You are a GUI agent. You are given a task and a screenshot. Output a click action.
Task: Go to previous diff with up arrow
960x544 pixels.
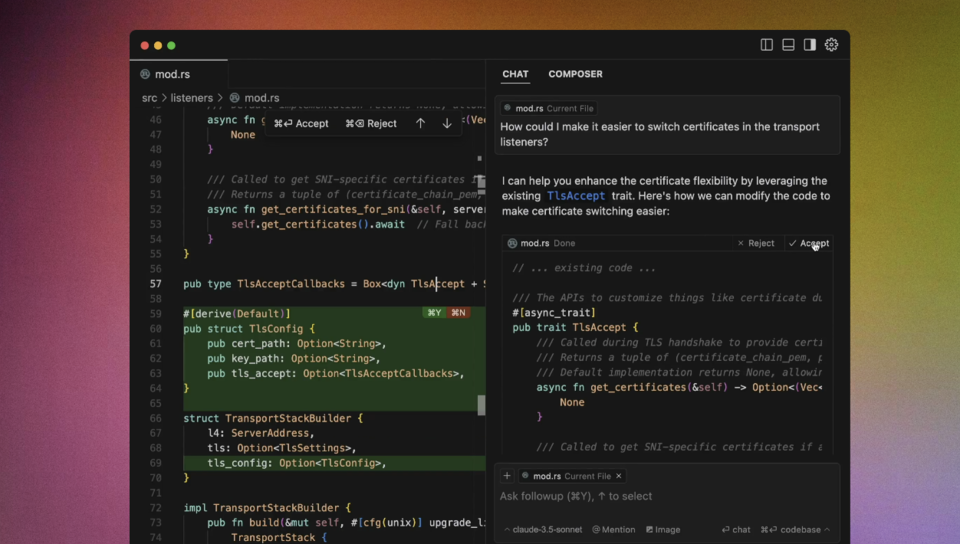click(x=420, y=124)
